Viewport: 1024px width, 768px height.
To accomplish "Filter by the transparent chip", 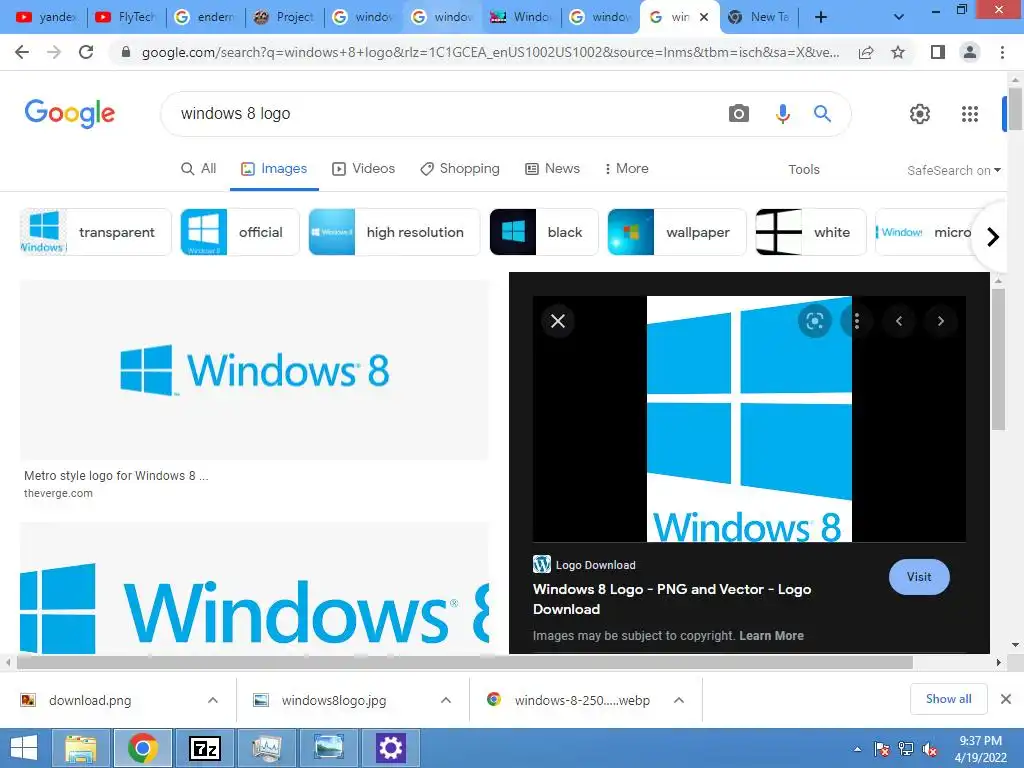I will 95,232.
